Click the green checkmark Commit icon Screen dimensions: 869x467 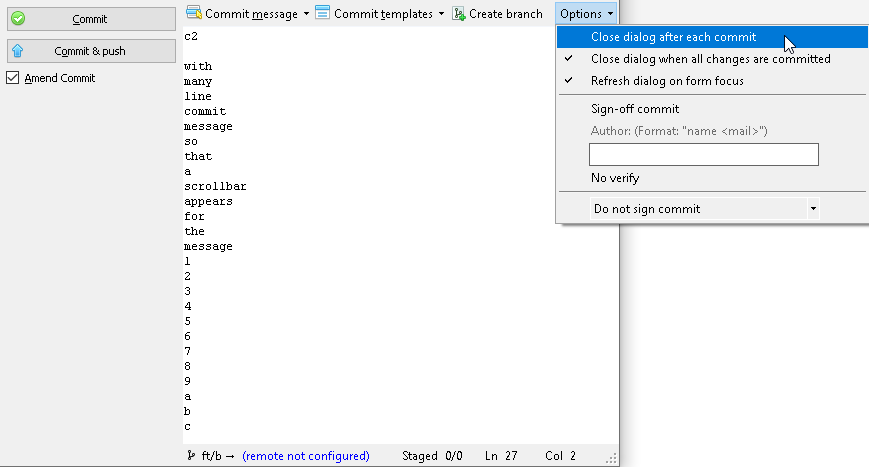coord(18,19)
